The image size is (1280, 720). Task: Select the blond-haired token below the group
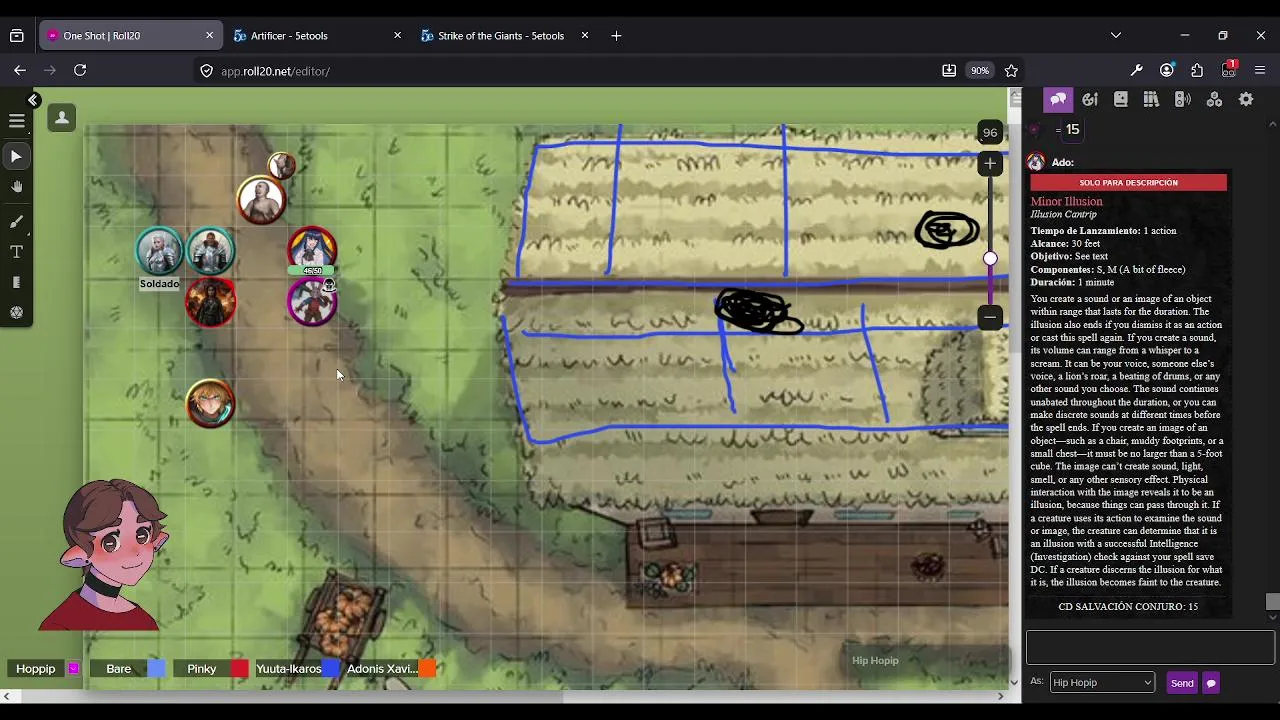click(210, 403)
